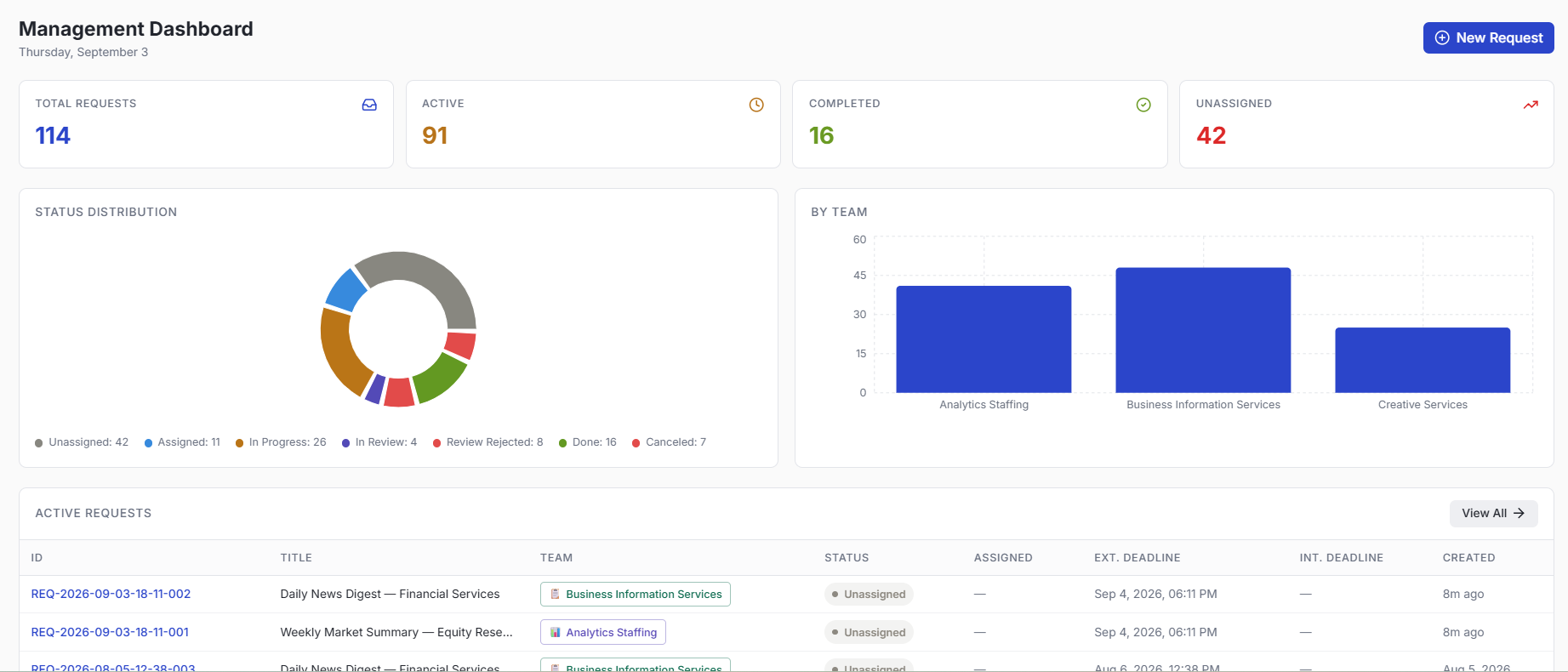
Task: Click the orange In Progress segment of donut chart
Action: point(339,353)
